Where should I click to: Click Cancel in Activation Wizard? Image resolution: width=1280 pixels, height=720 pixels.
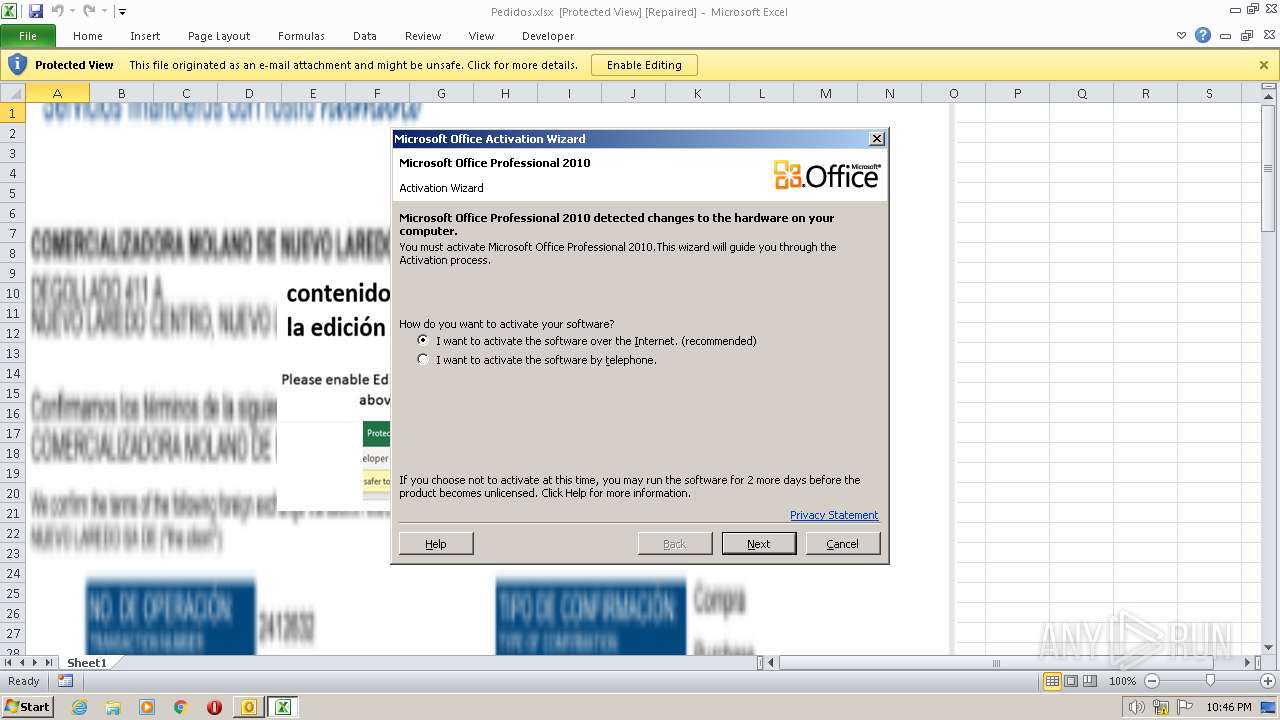pos(842,543)
